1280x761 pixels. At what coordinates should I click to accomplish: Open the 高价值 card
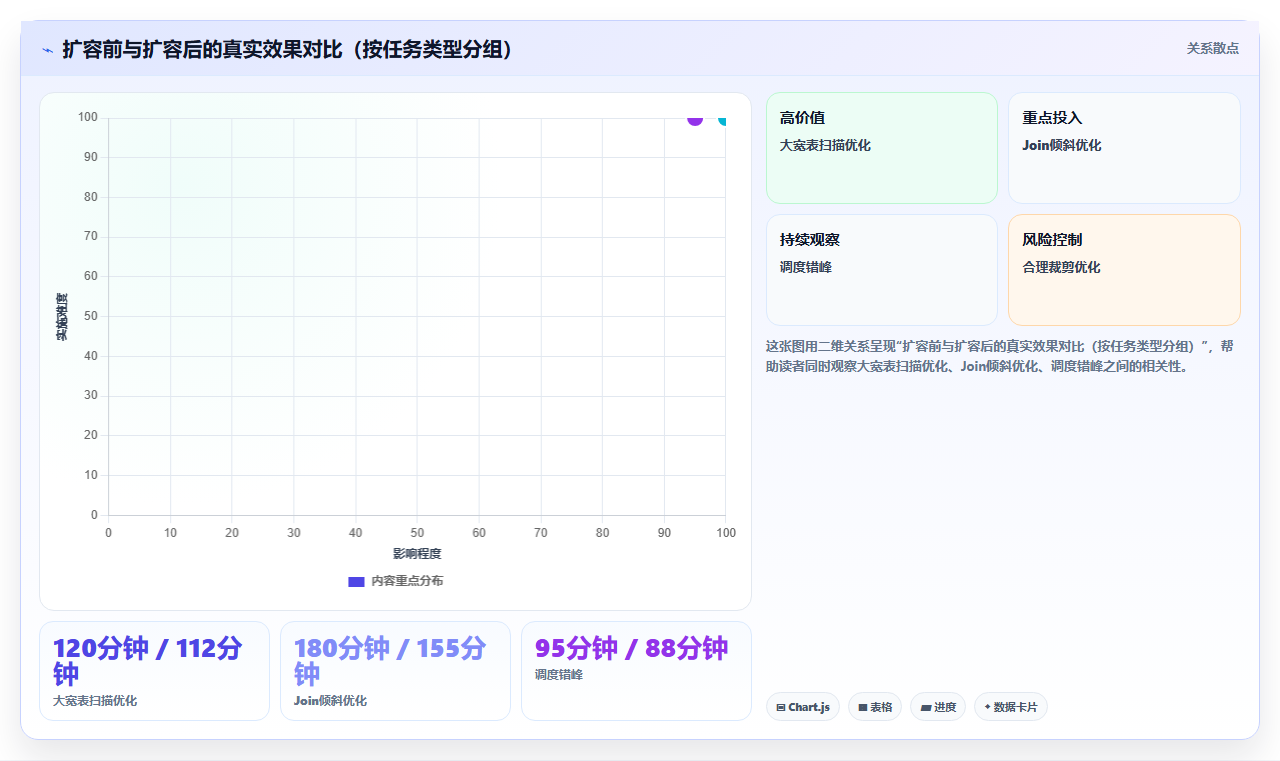pyautogui.click(x=882, y=148)
